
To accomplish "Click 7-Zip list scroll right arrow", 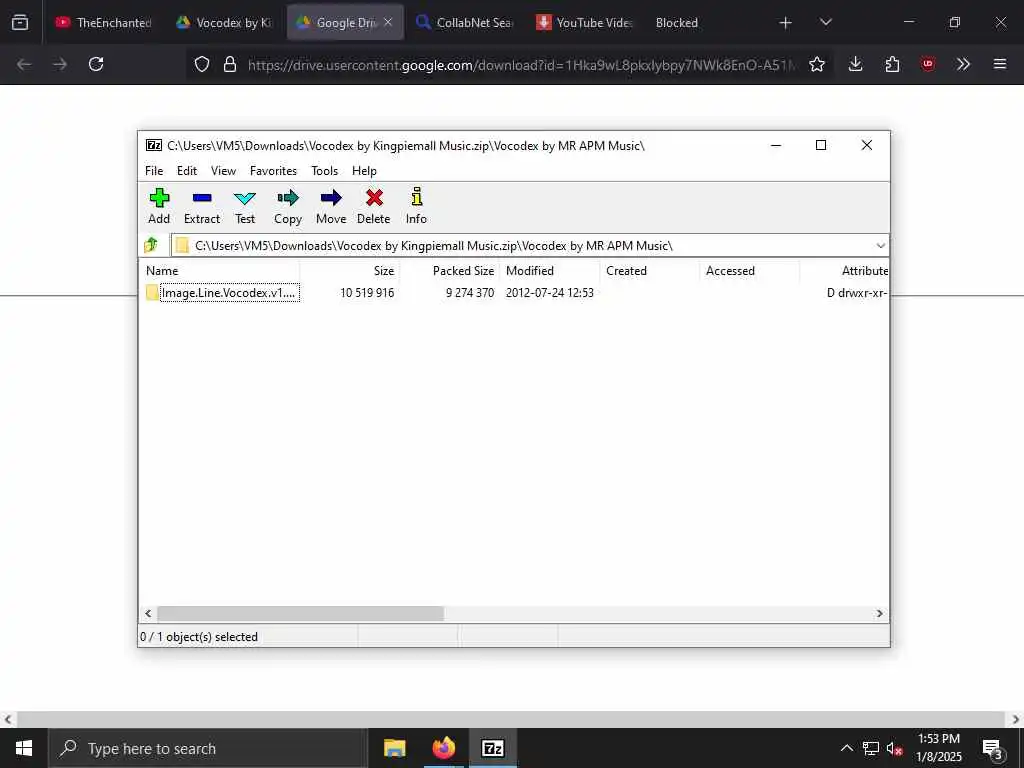I will pos(880,614).
